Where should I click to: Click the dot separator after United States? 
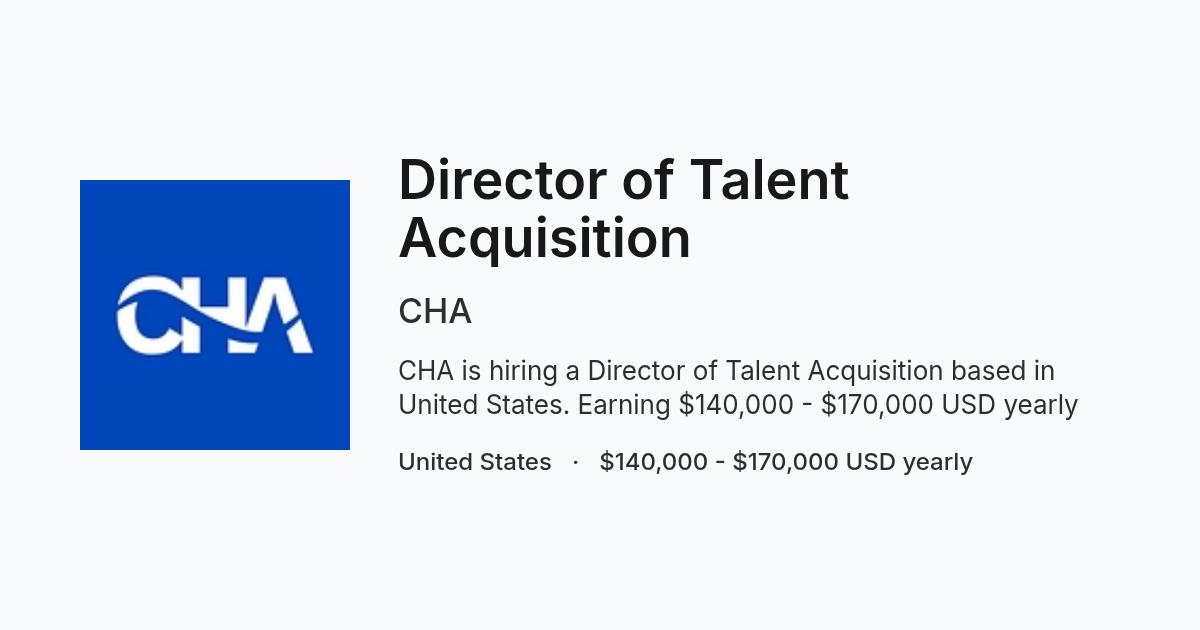pyautogui.click(x=576, y=462)
